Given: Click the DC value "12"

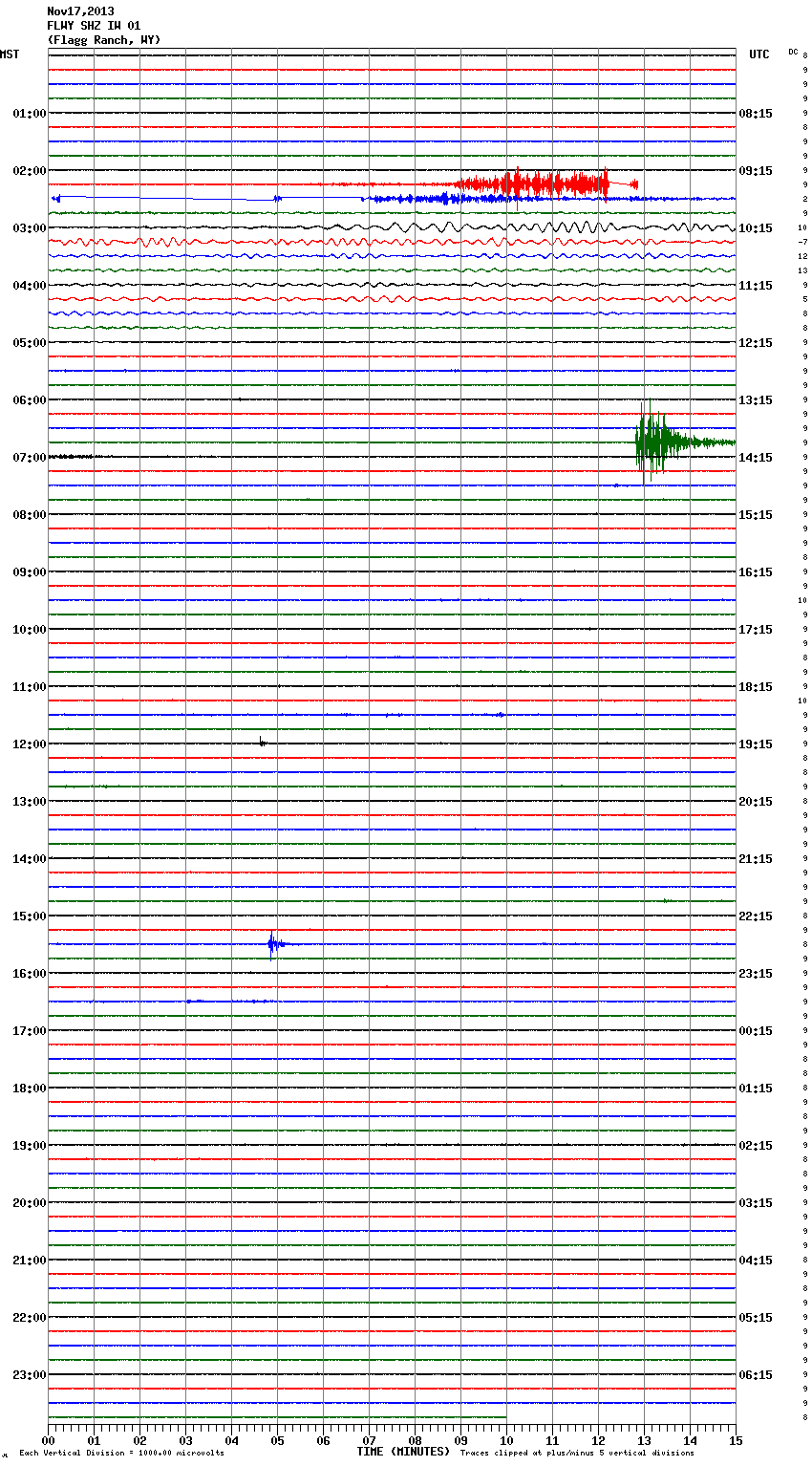Looking at the screenshot, I should [802, 257].
